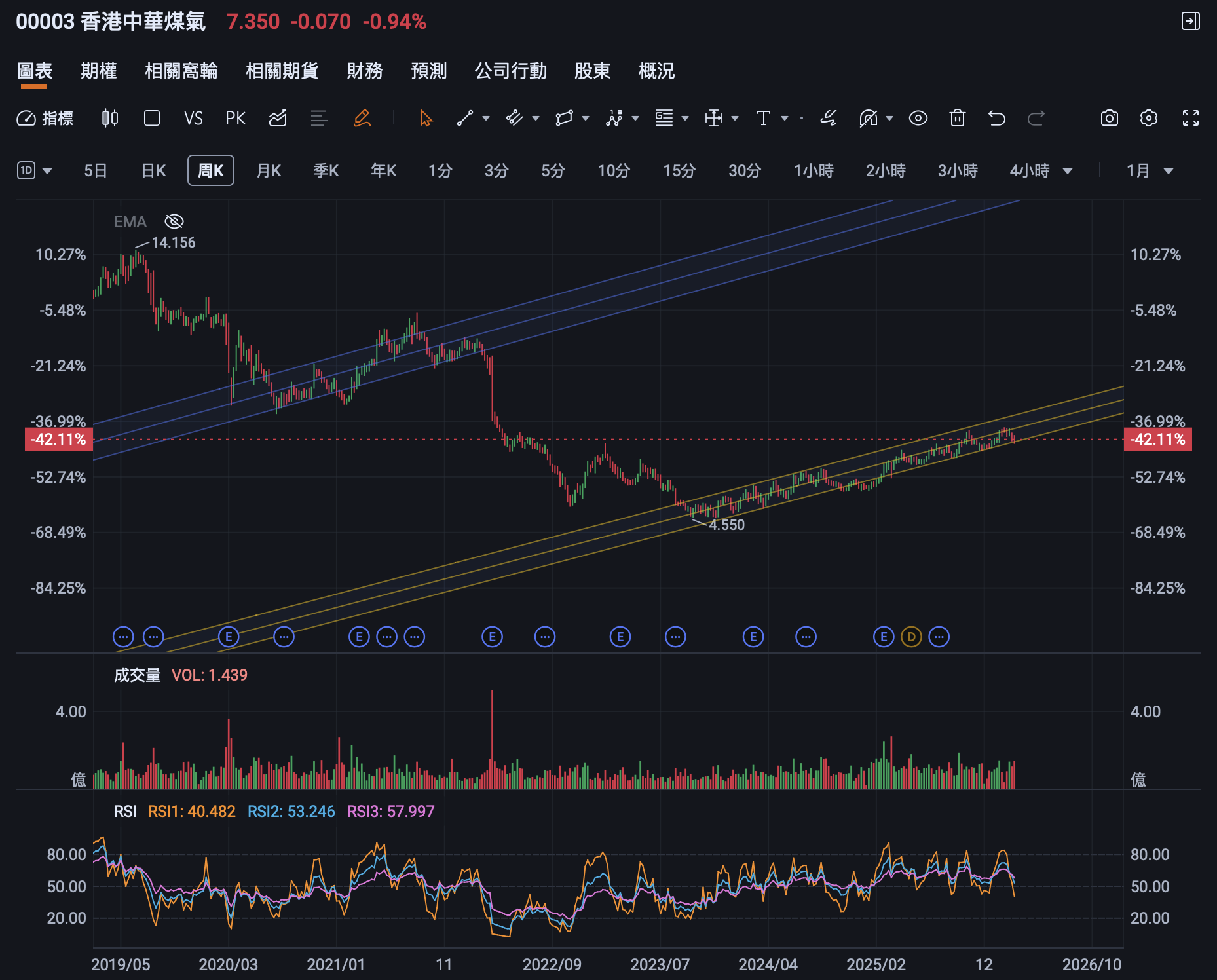Select the 年K timeframe
The width and height of the screenshot is (1217, 980).
coord(384,171)
